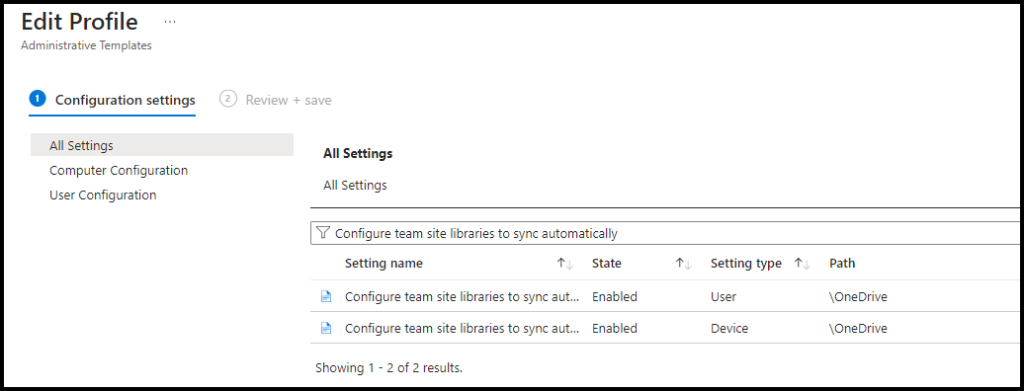Click document icon of the User setting row
The height and width of the screenshot is (391, 1024).
pos(325,296)
